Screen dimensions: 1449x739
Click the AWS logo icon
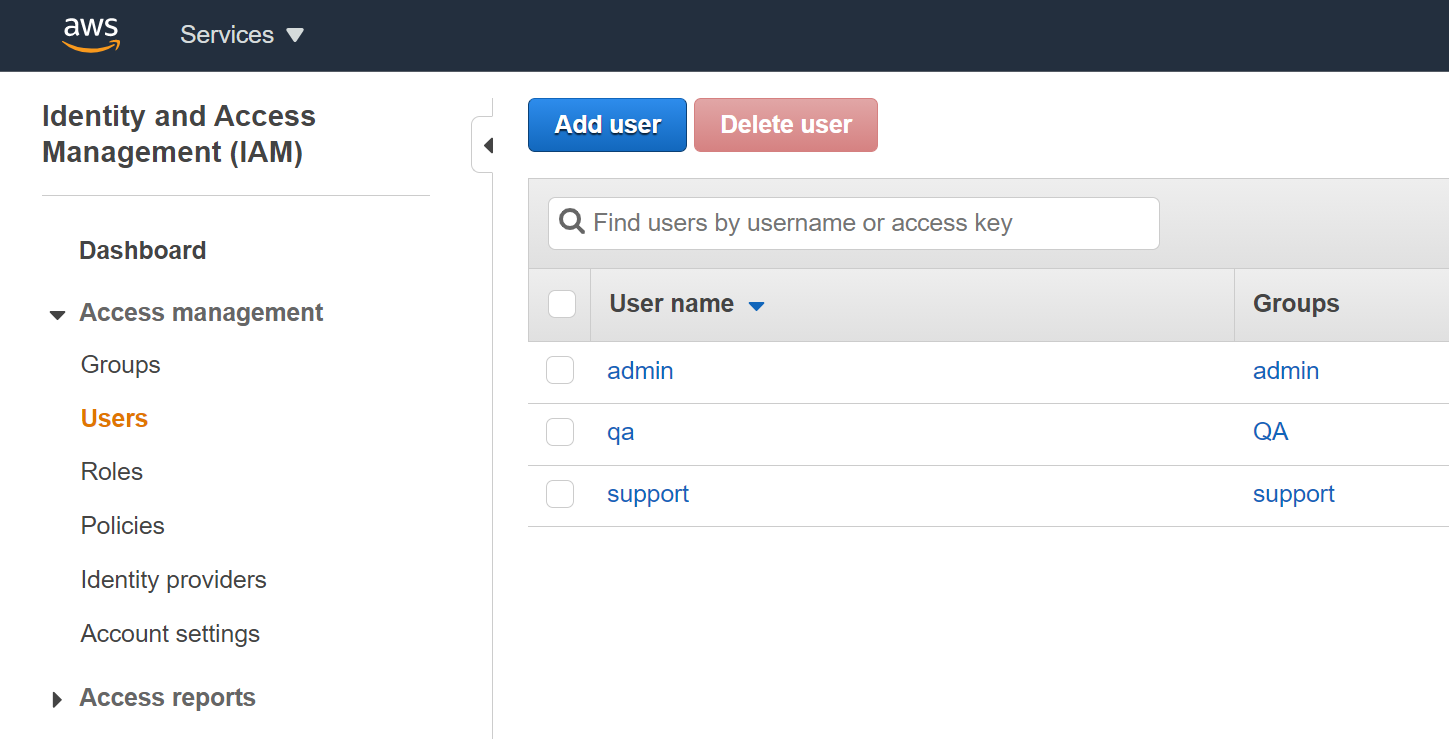pyautogui.click(x=91, y=34)
